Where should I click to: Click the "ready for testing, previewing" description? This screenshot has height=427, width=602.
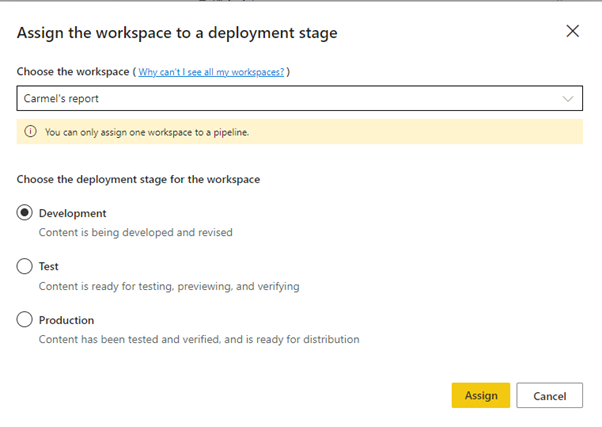click(x=168, y=286)
